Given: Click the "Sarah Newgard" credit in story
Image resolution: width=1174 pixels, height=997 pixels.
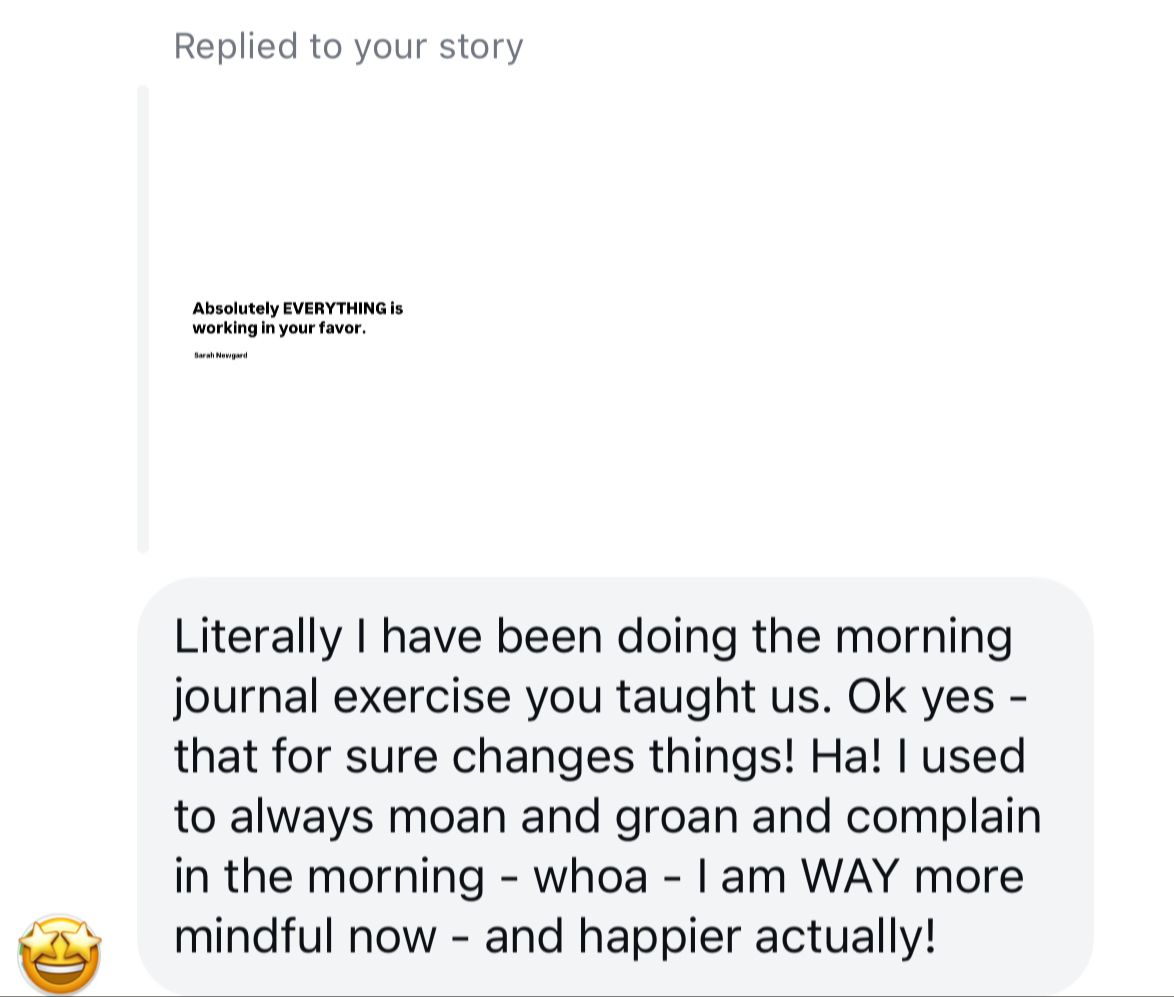Looking at the screenshot, I should coord(221,355).
